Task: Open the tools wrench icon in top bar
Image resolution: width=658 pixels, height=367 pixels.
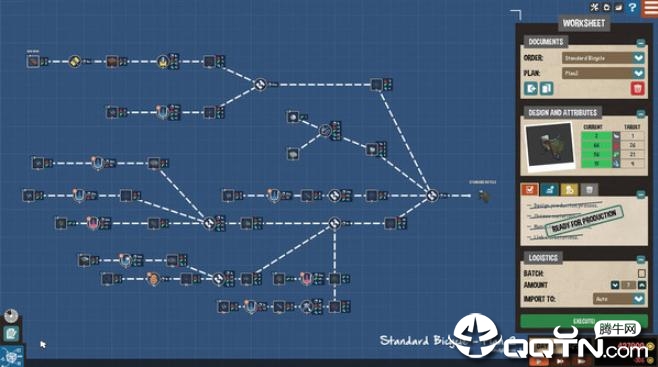Action: pyautogui.click(x=594, y=7)
